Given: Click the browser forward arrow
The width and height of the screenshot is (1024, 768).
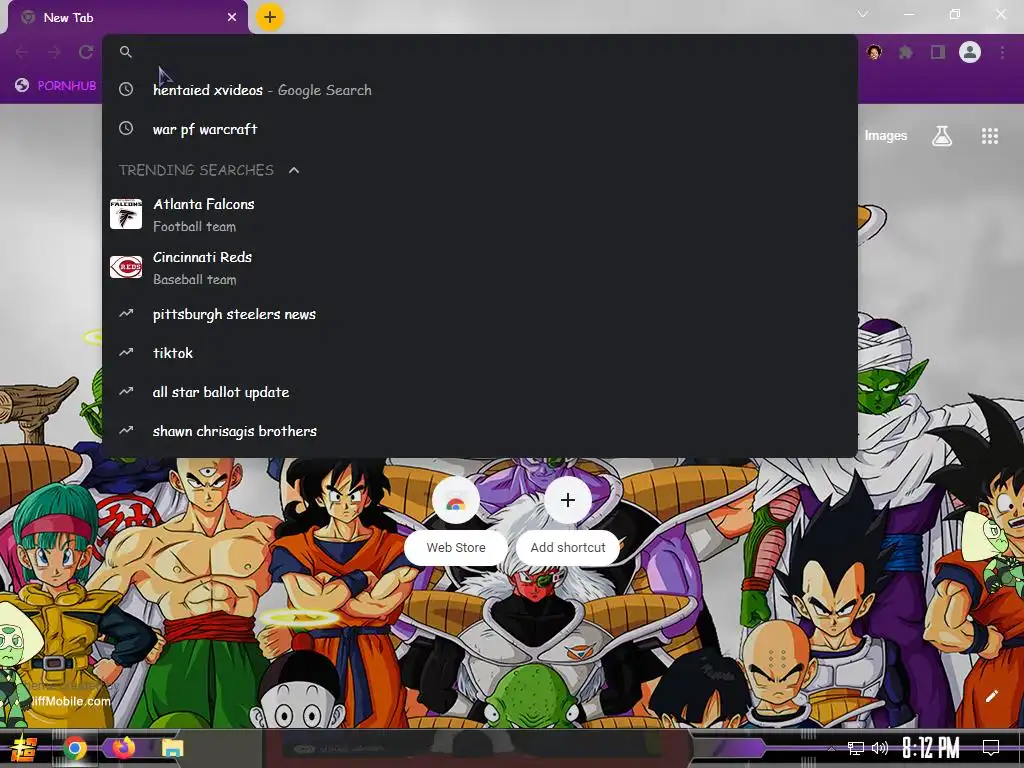Looking at the screenshot, I should 54,52.
